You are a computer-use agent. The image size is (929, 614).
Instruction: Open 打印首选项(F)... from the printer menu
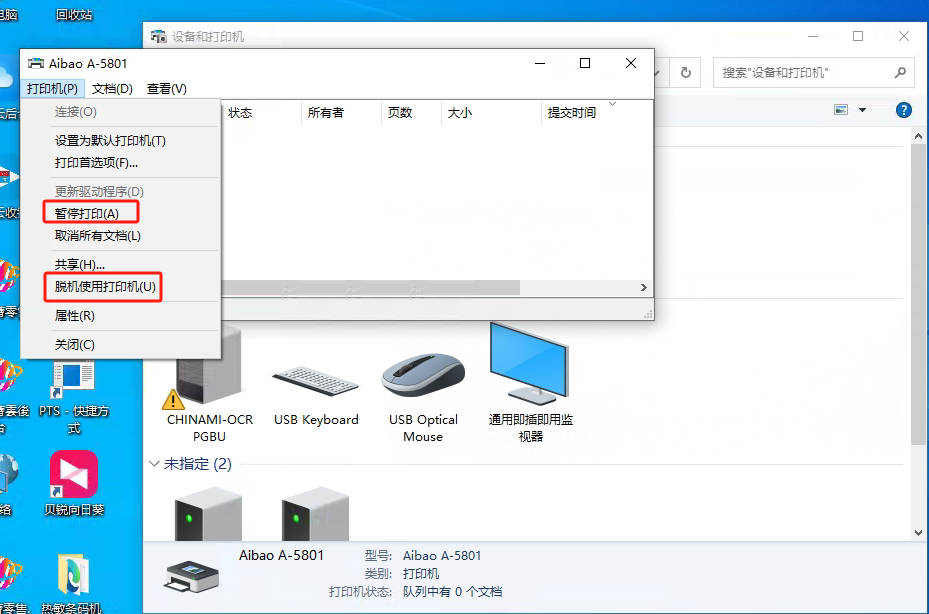(x=96, y=162)
